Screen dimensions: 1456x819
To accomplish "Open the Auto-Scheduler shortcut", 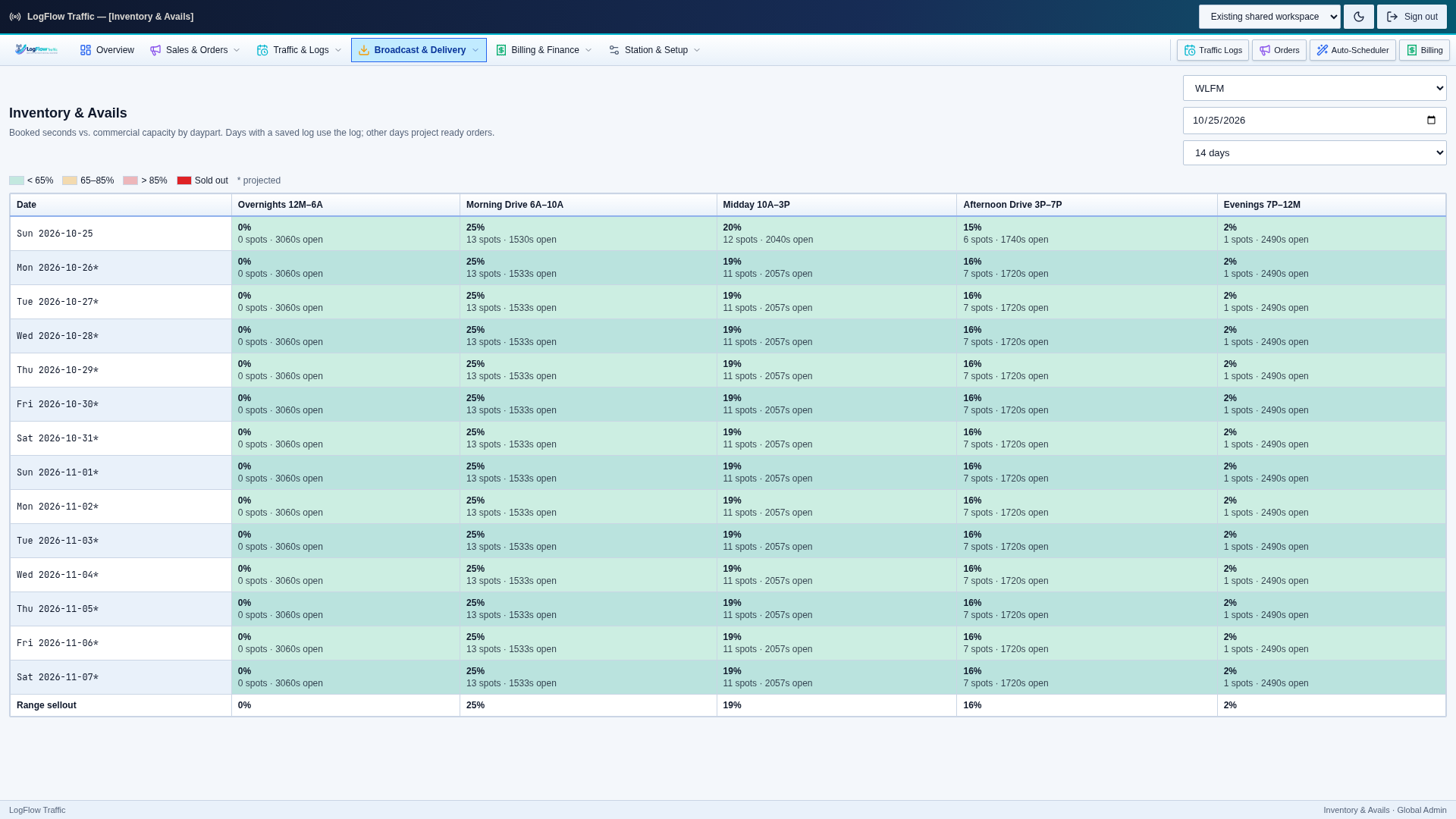I will 1352,50.
